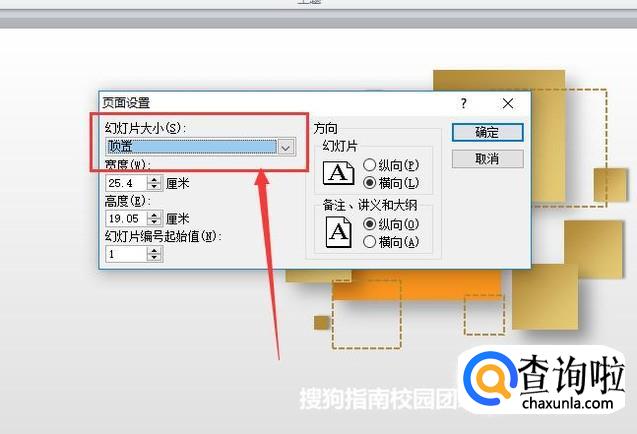Increase the width value with up arrow

(154, 179)
